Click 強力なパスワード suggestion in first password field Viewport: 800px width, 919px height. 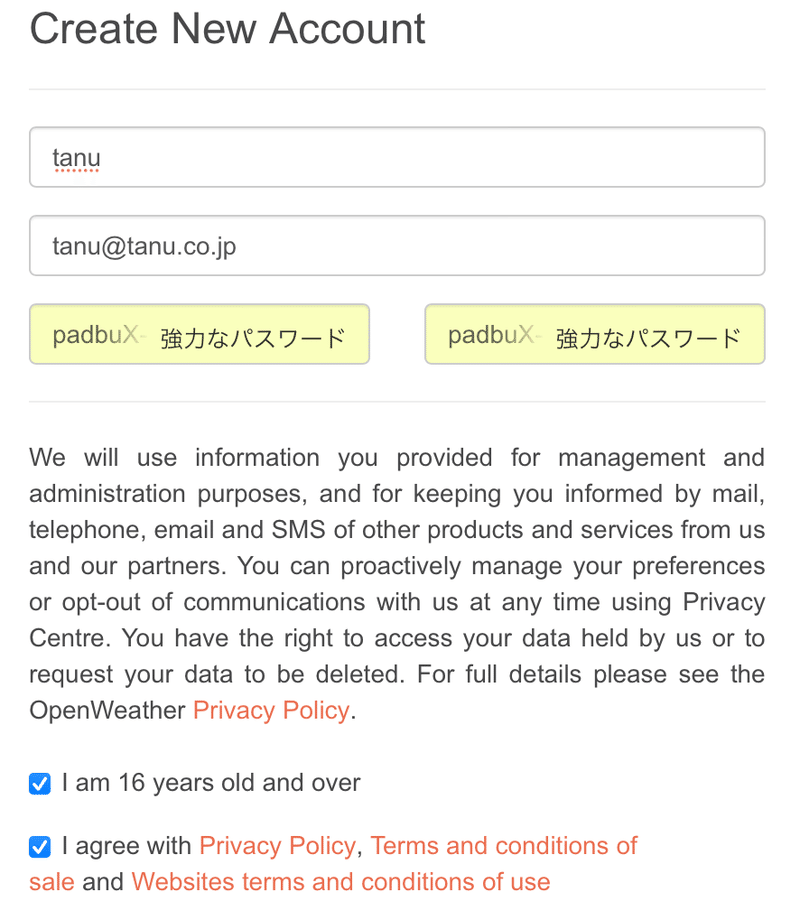[x=253, y=339]
